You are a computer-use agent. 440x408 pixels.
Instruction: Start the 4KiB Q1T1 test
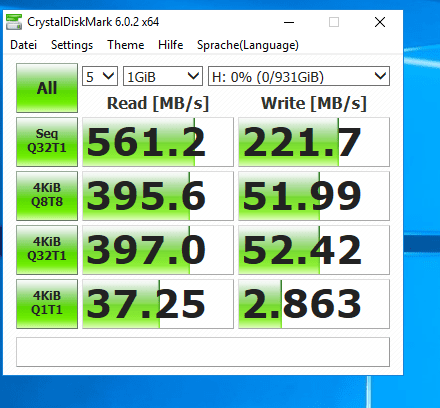point(47,304)
